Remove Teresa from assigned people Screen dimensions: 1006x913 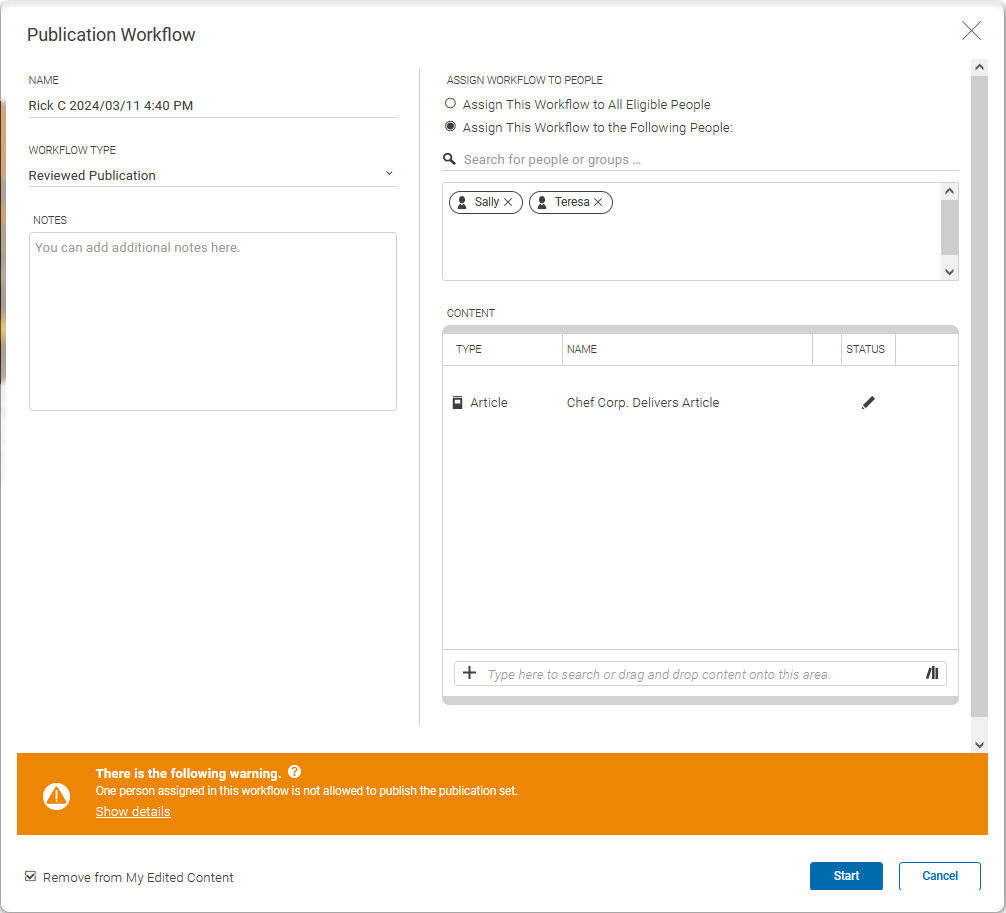598,202
